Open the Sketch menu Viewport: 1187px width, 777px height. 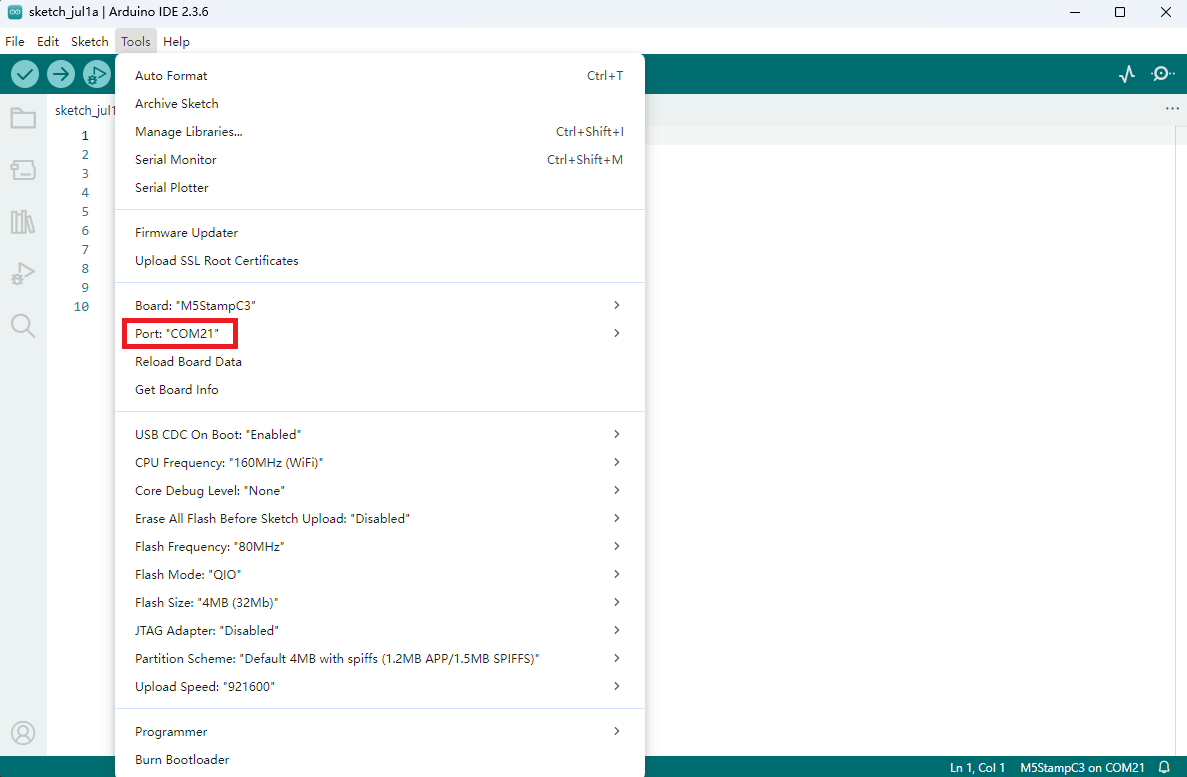[x=89, y=42]
